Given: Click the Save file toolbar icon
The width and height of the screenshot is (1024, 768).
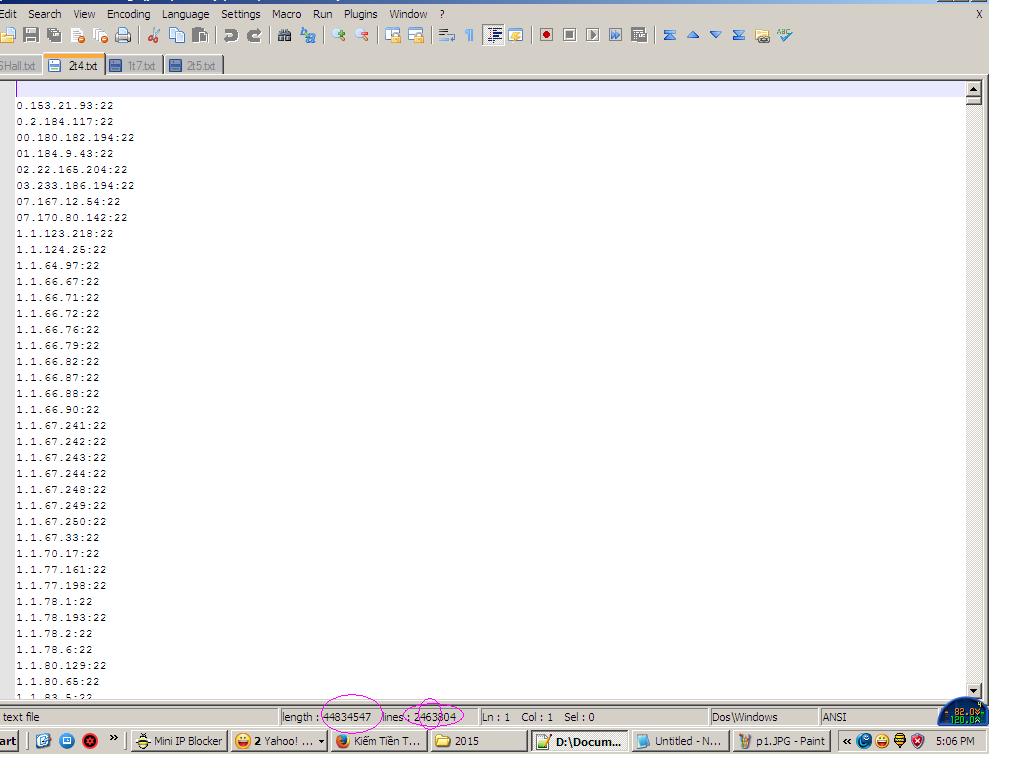Looking at the screenshot, I should (x=31, y=35).
